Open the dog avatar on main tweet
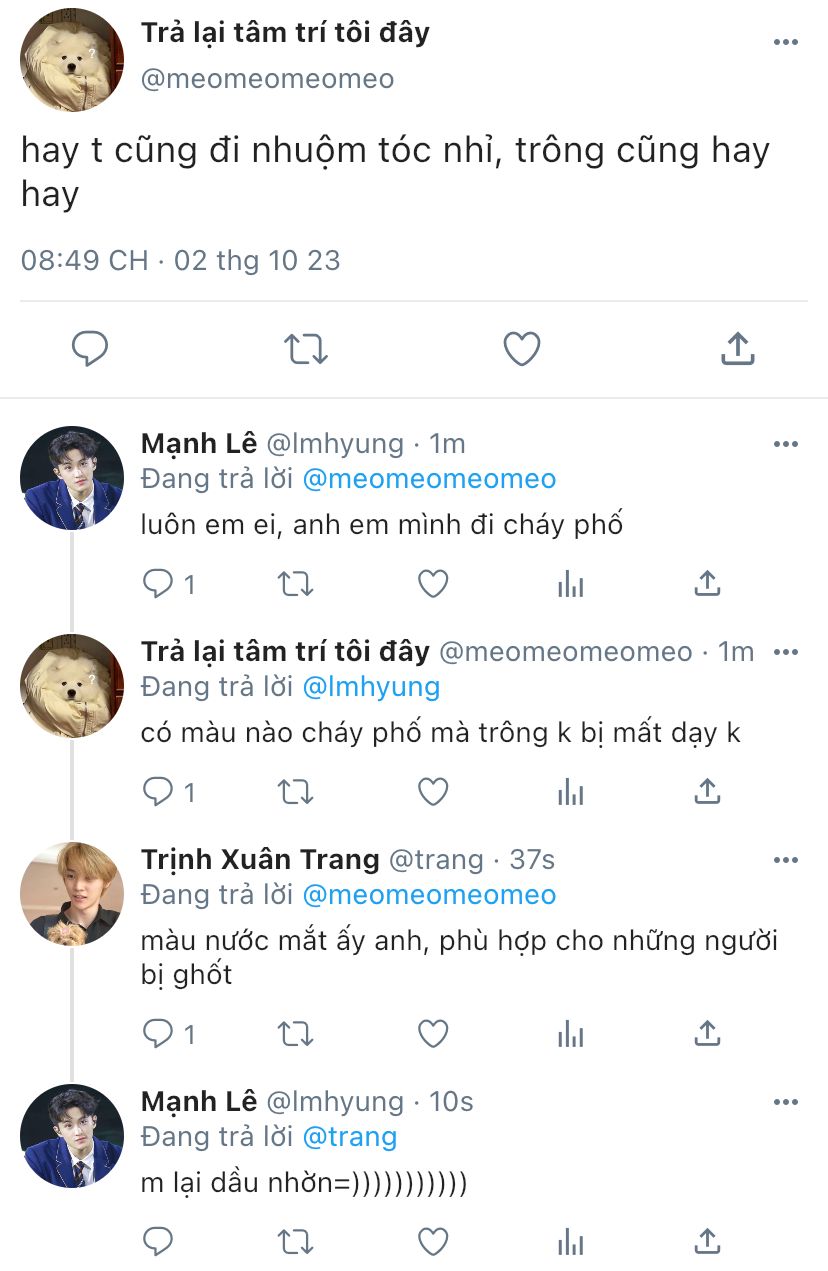Viewport: 828px width, 1271px height. coord(72,60)
